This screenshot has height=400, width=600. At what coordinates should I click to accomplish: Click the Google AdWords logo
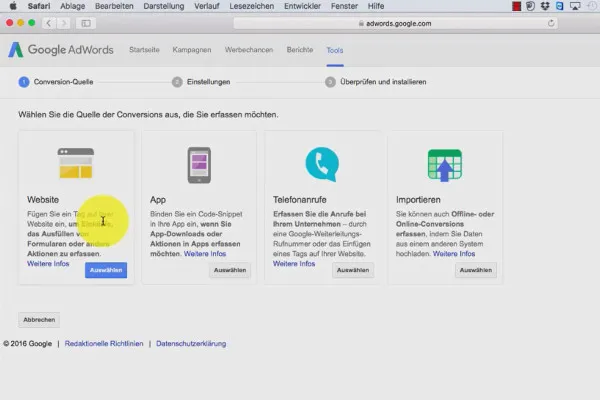[x=61, y=50]
